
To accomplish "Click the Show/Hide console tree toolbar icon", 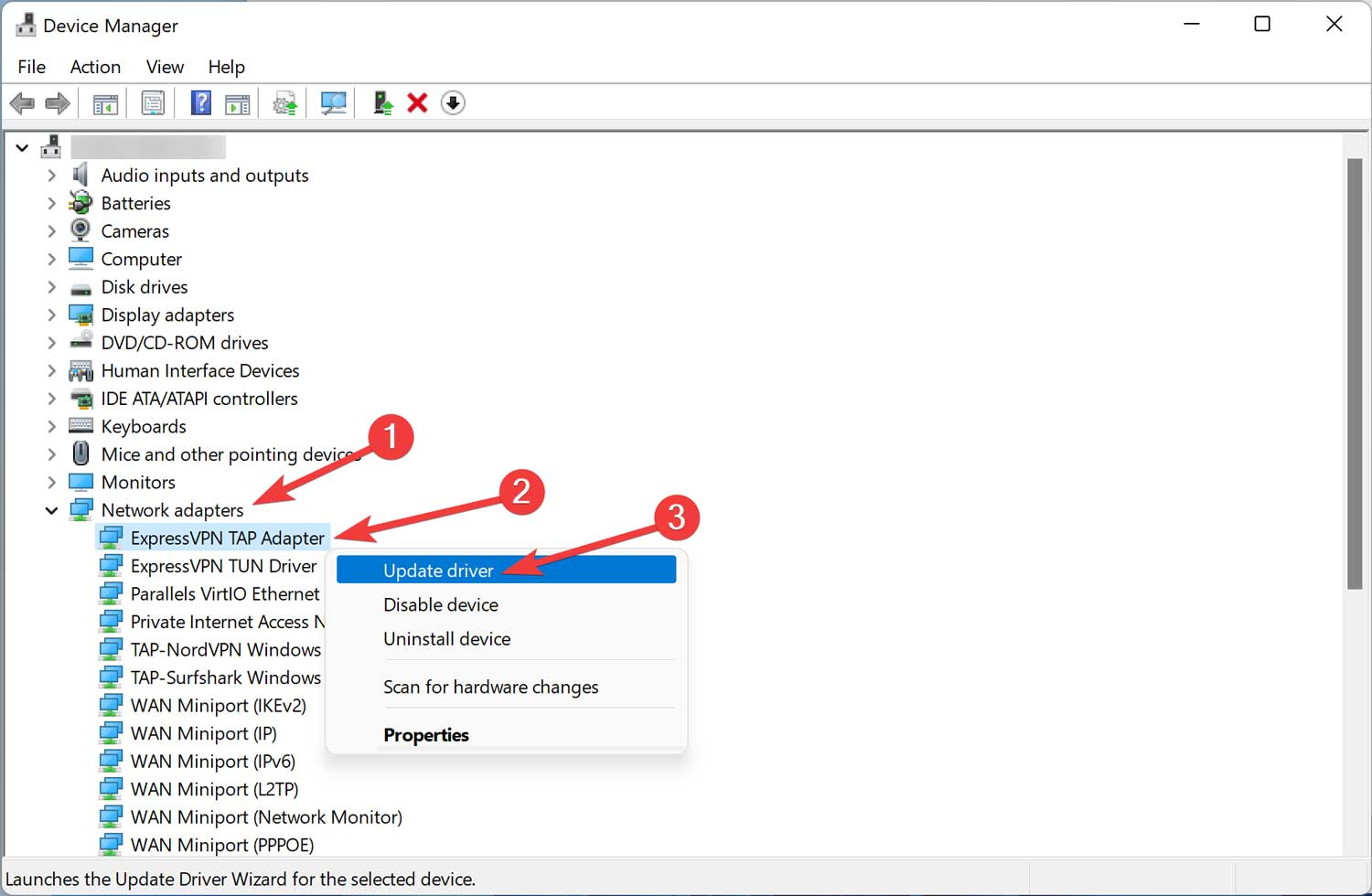I will (105, 102).
